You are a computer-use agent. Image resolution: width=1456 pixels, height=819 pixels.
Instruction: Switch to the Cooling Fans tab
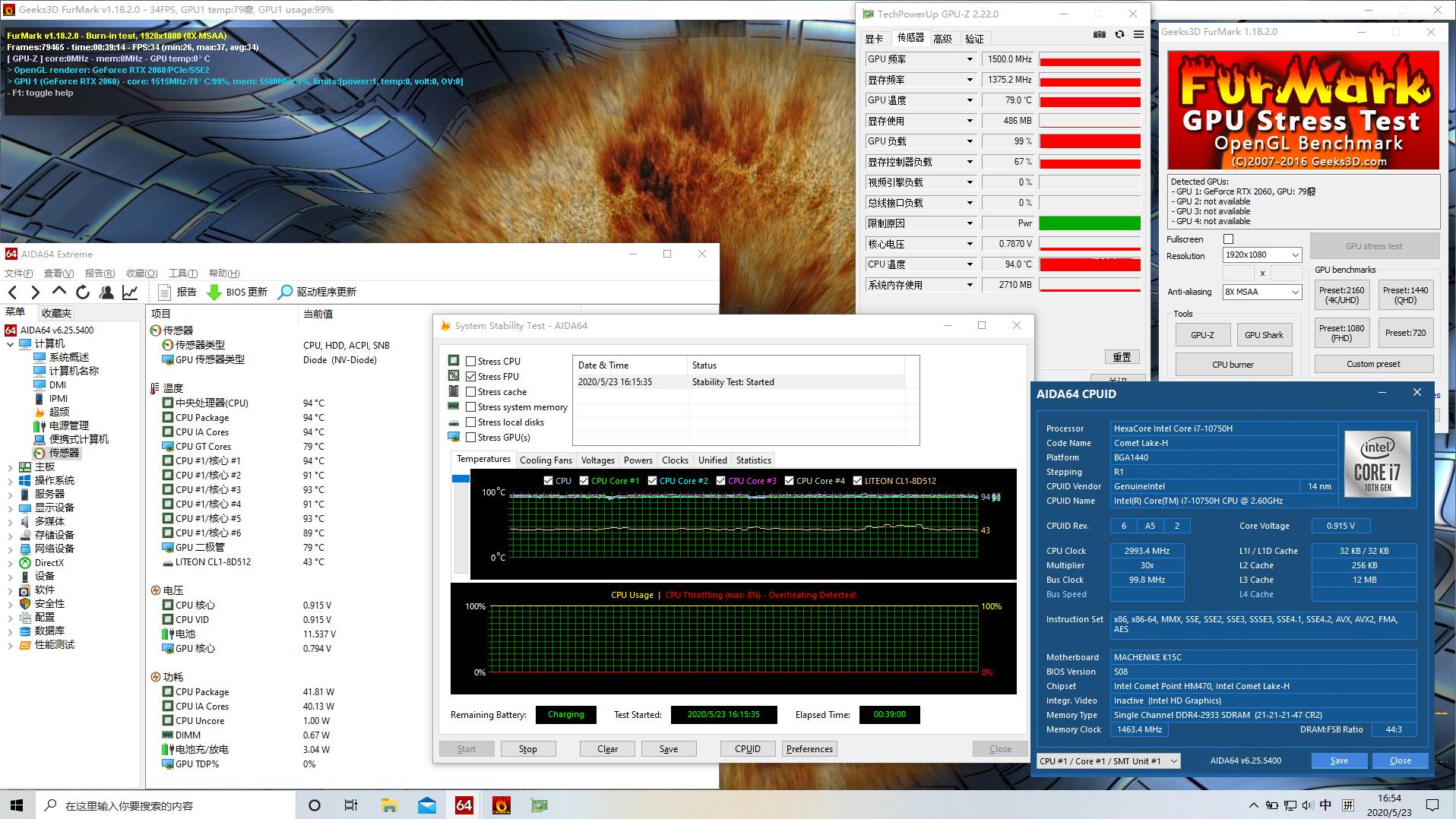click(x=545, y=460)
